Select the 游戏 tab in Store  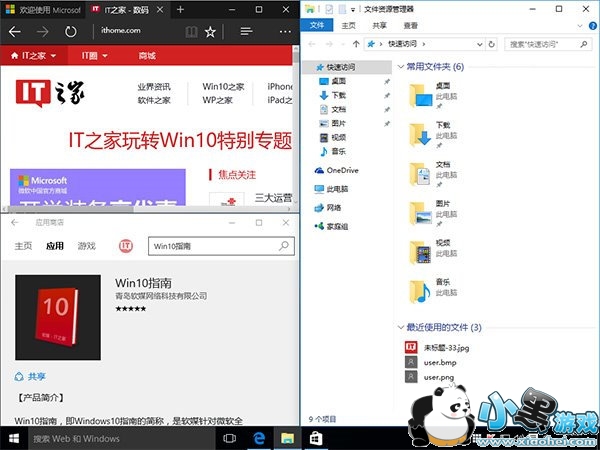point(87,246)
